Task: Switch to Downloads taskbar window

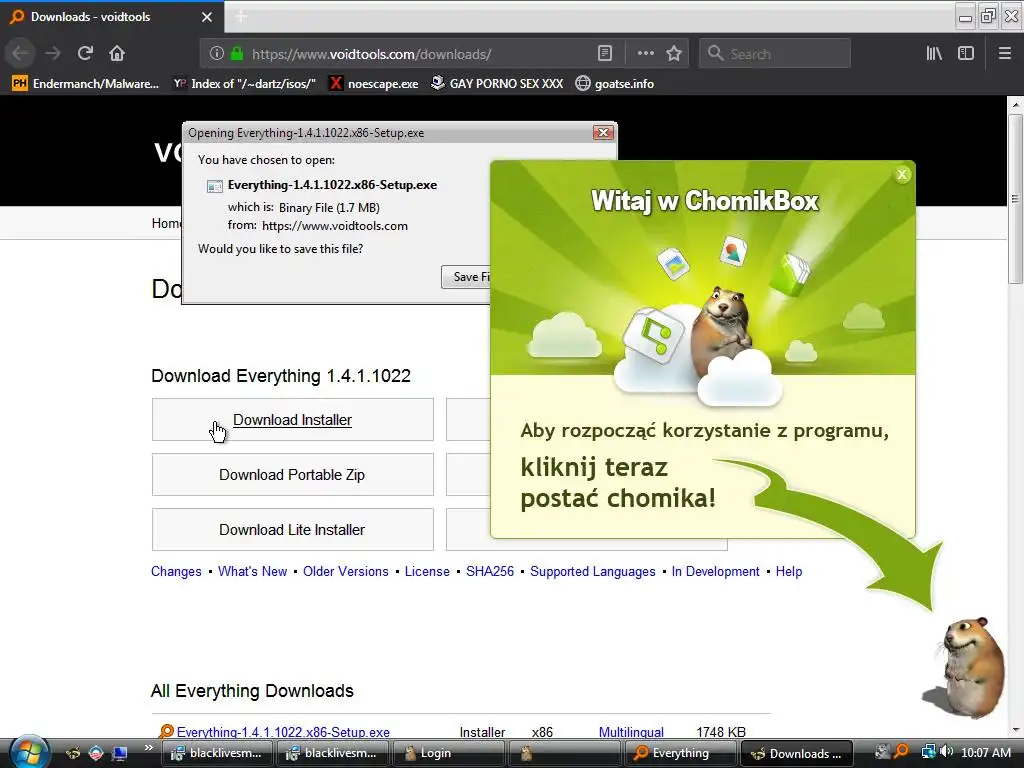Action: [x=796, y=753]
